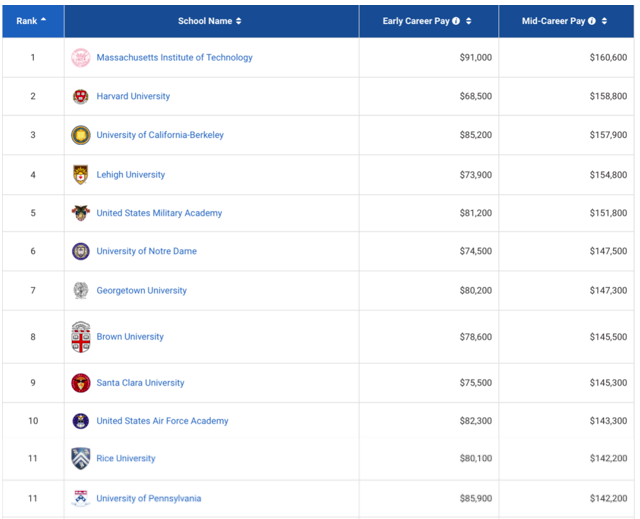Open University of California-Berkeley link

160,135
